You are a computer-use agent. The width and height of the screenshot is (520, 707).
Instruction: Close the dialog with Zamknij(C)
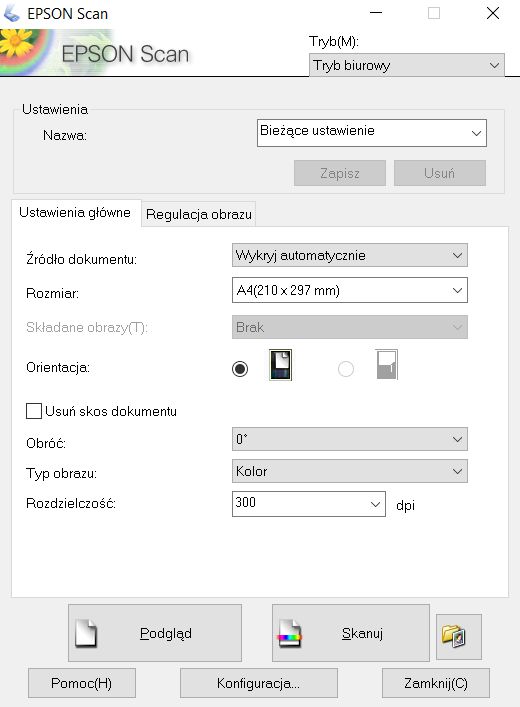436,683
